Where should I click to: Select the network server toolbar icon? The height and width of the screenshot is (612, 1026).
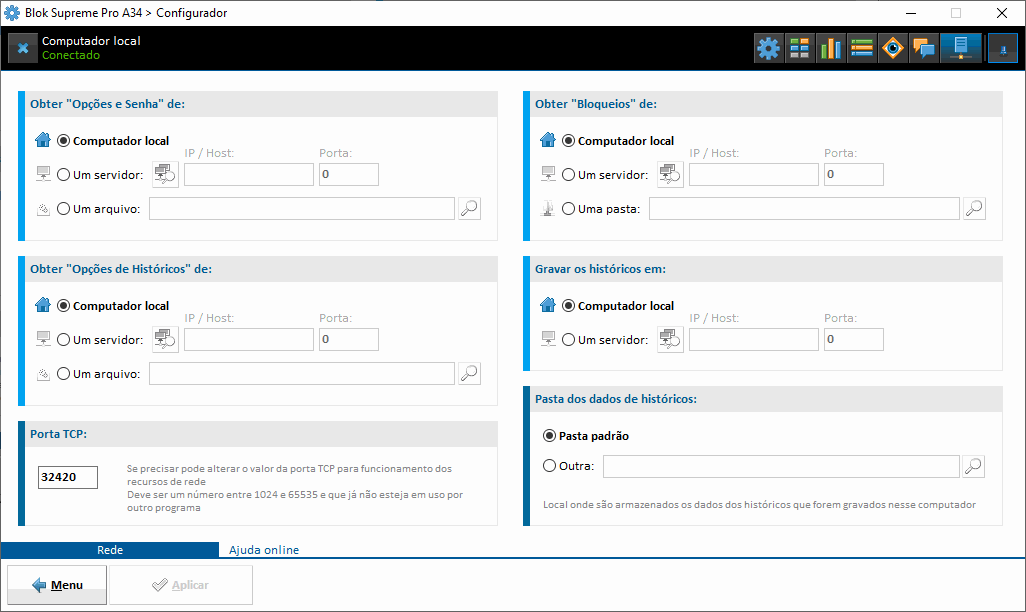pos(960,48)
